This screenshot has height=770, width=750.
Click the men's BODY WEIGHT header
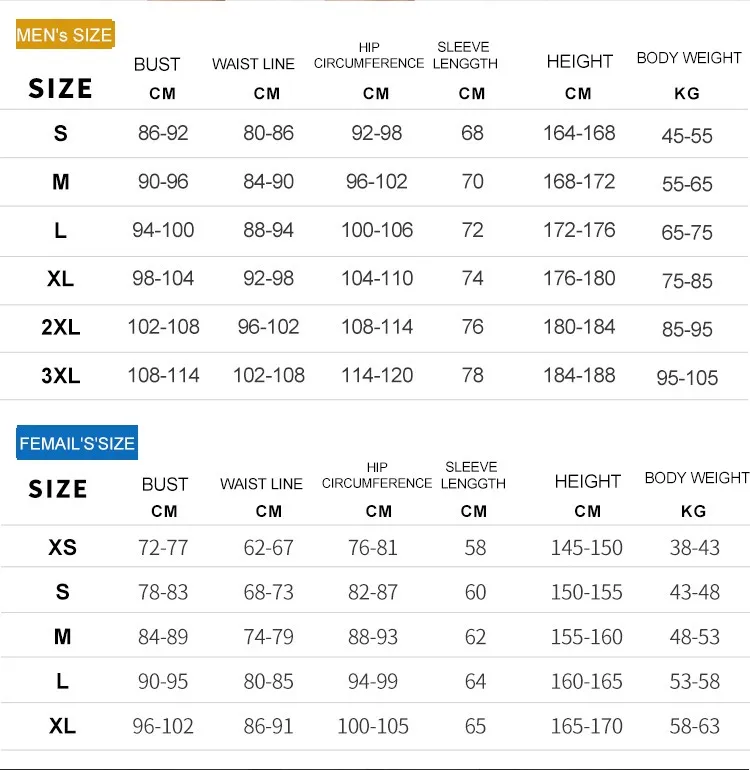point(689,58)
